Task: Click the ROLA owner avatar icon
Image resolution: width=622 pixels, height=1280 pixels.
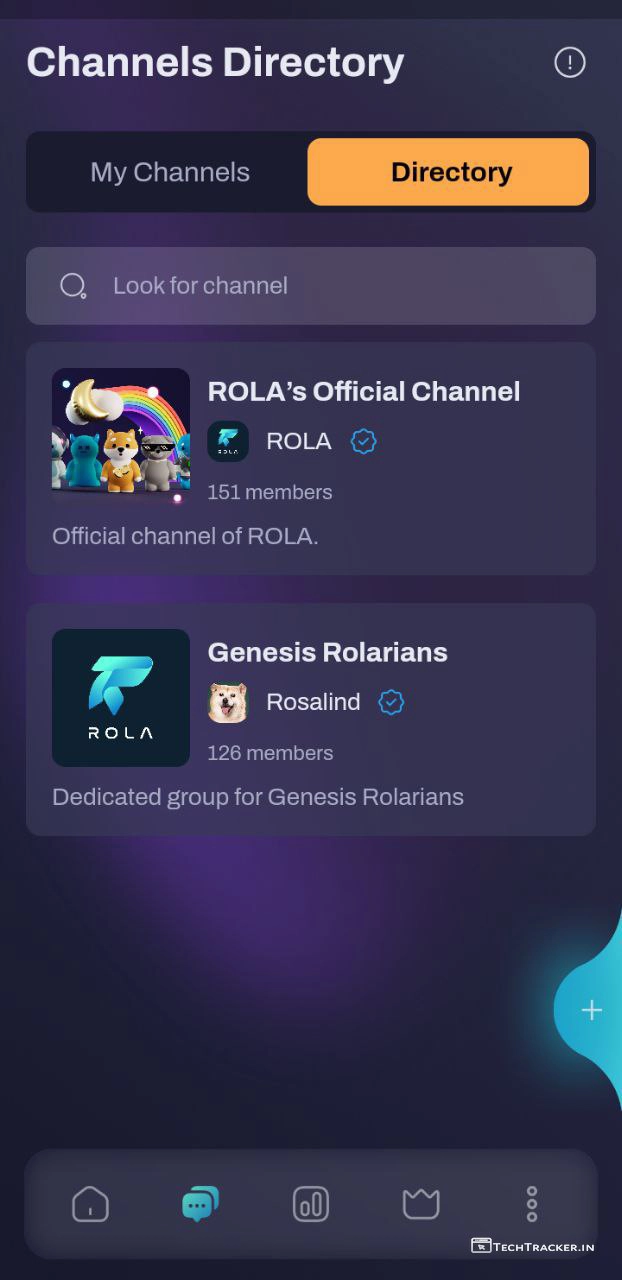Action: 228,441
